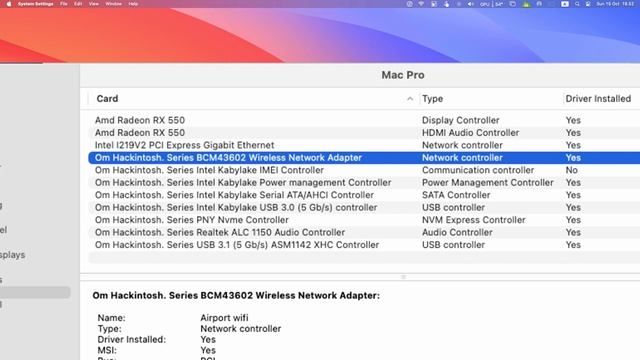Sort by the Type column header
This screenshot has width=640, height=360.
pyautogui.click(x=432, y=99)
